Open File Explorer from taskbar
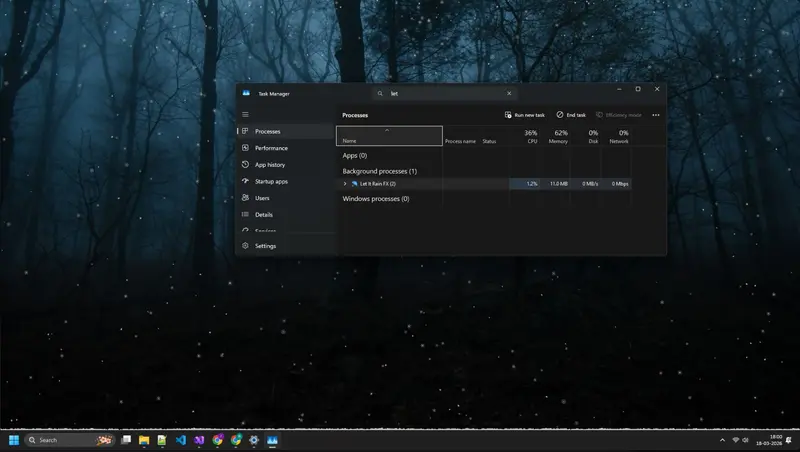 144,440
